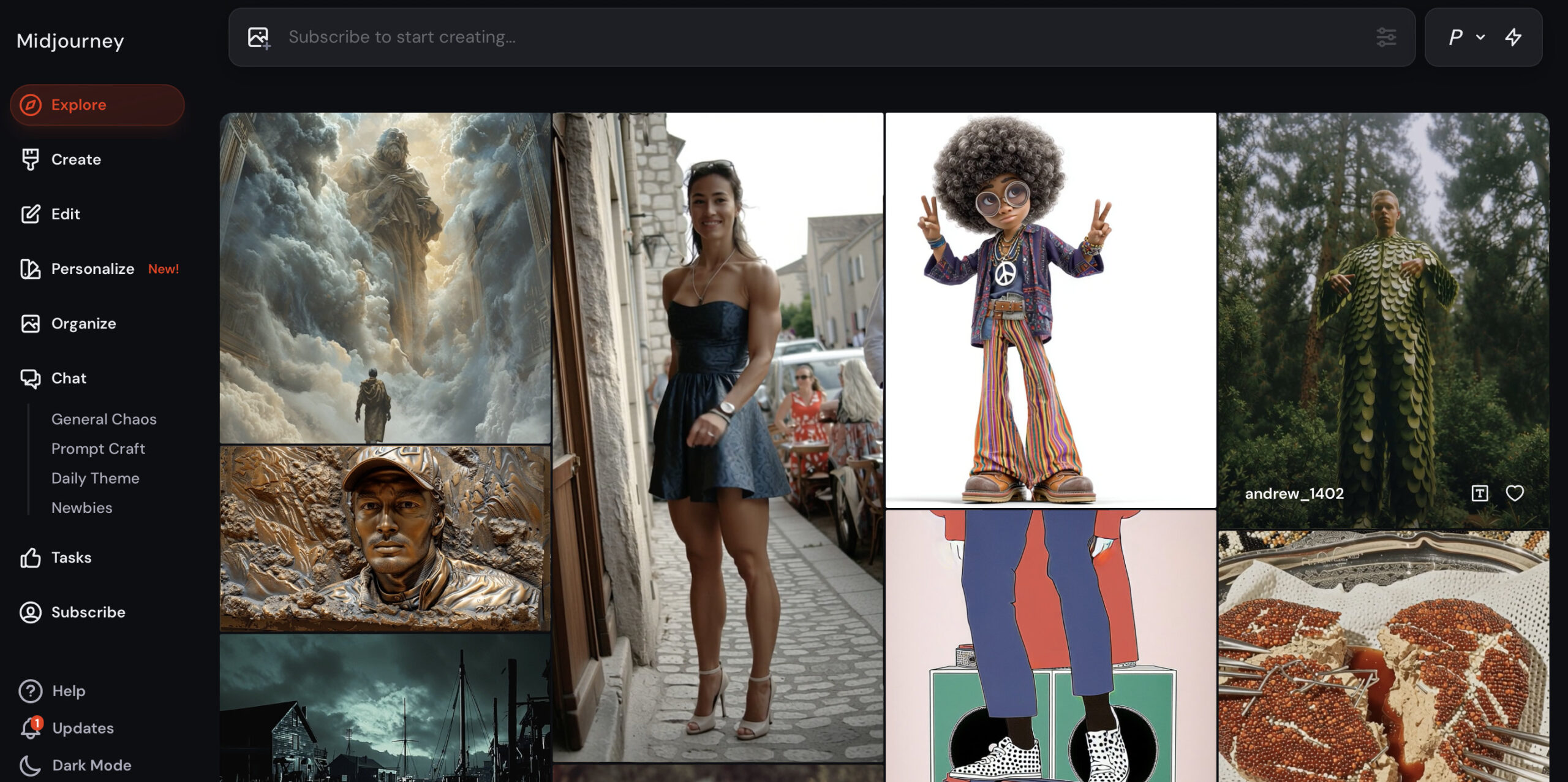The image size is (1568, 782).
Task: Click the text prompt icon on andrew_1402 image
Action: [x=1479, y=493]
